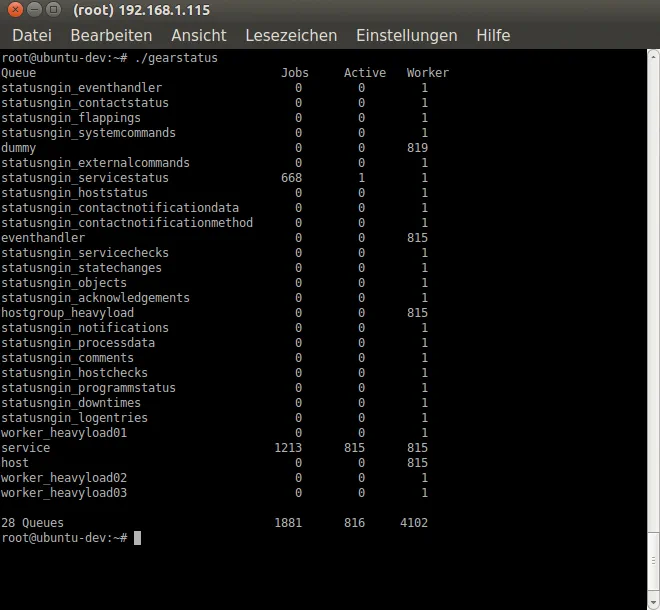
Task: Click the dummy queue name
Action: pos(19,148)
